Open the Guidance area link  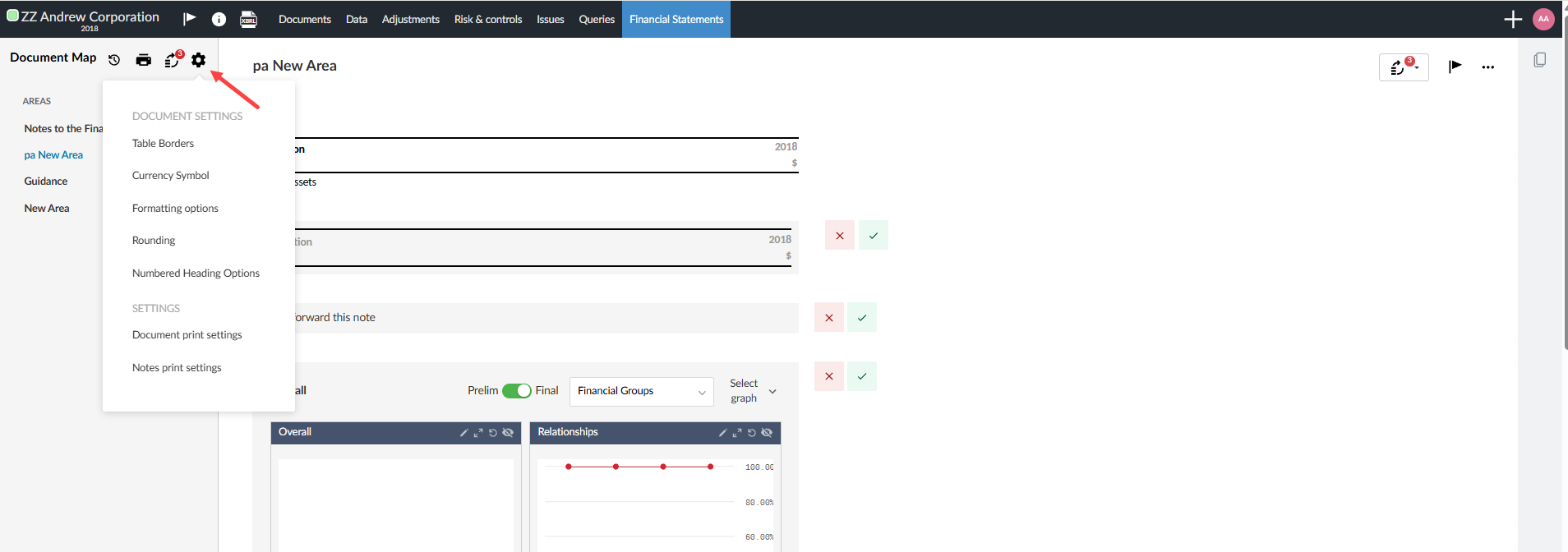click(x=46, y=182)
